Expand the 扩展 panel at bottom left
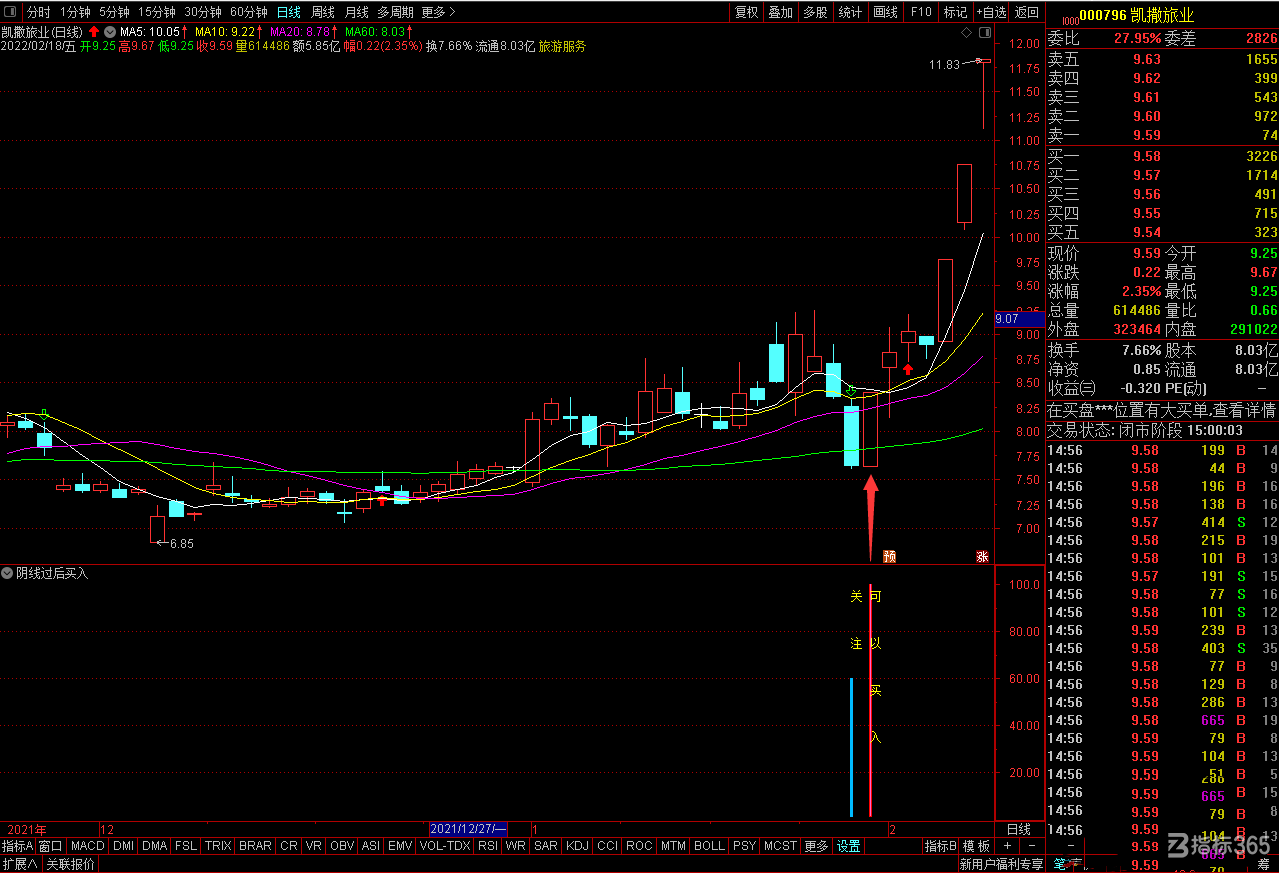This screenshot has height=873, width=1279. pyautogui.click(x=20, y=864)
